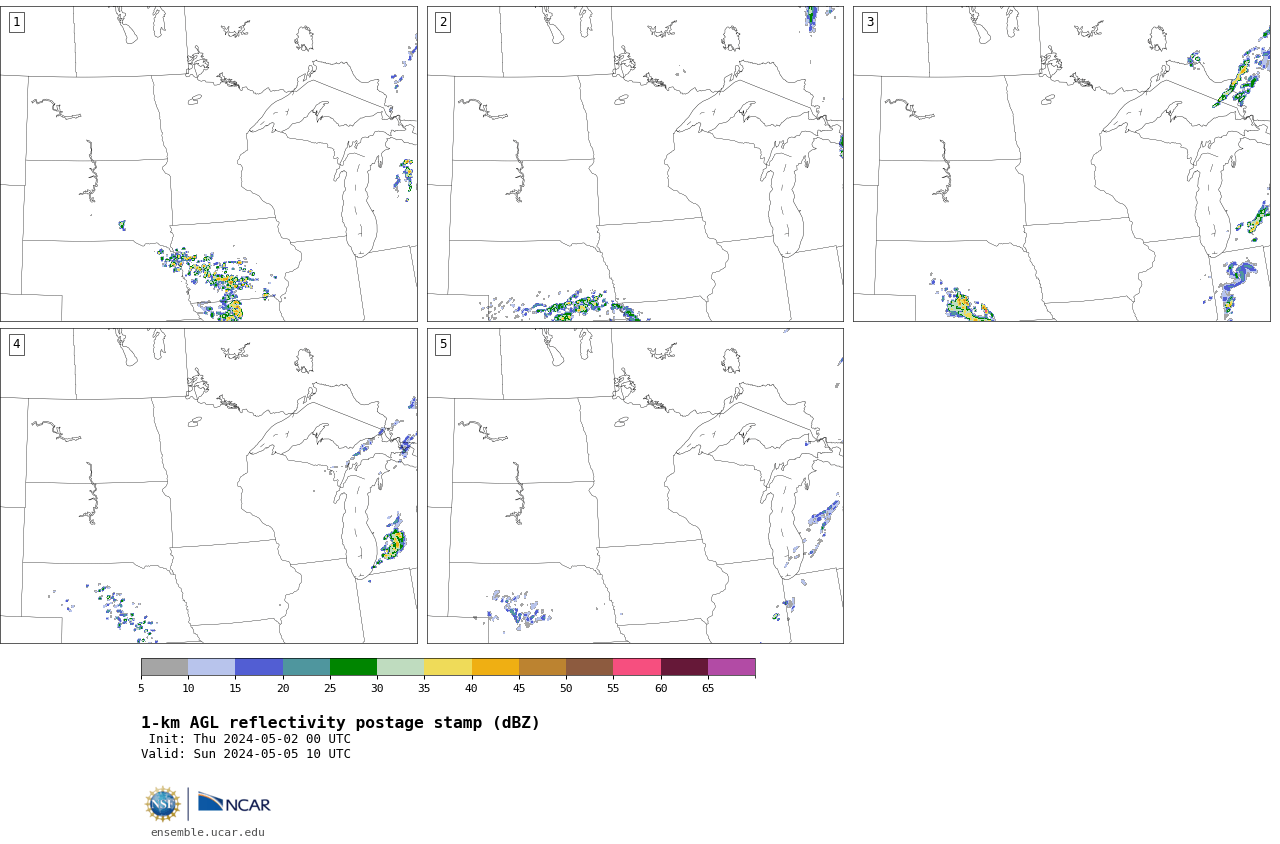Click the colorbar tick label 5
The image size is (1280, 844).
[141, 688]
